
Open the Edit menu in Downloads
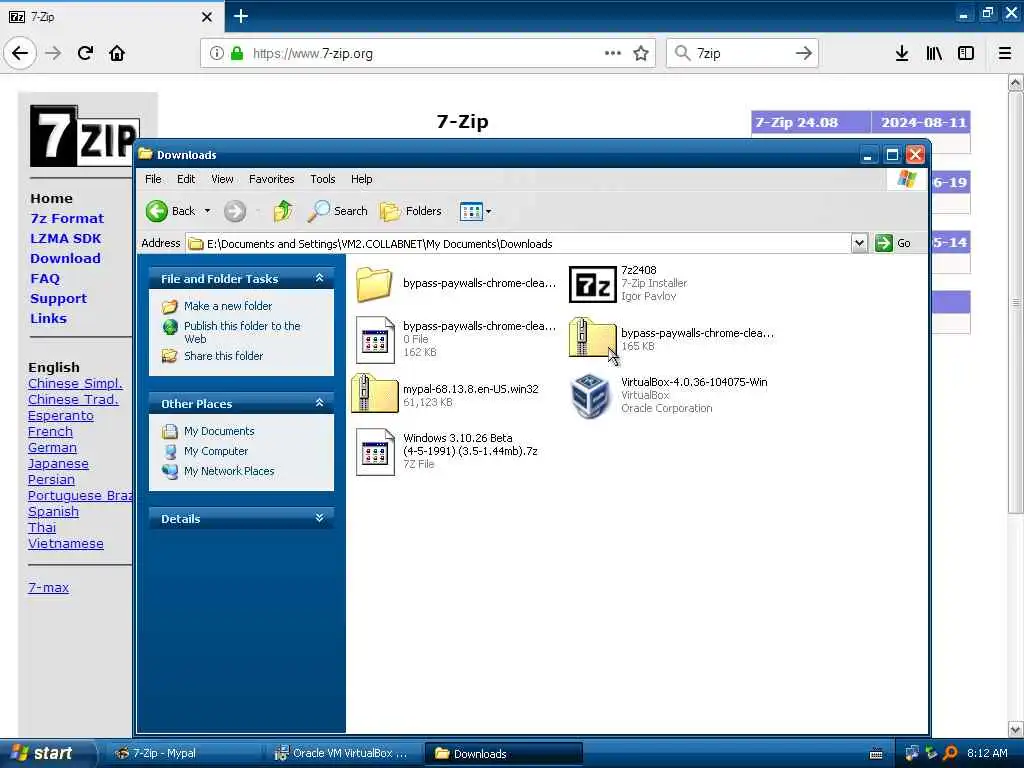click(186, 179)
